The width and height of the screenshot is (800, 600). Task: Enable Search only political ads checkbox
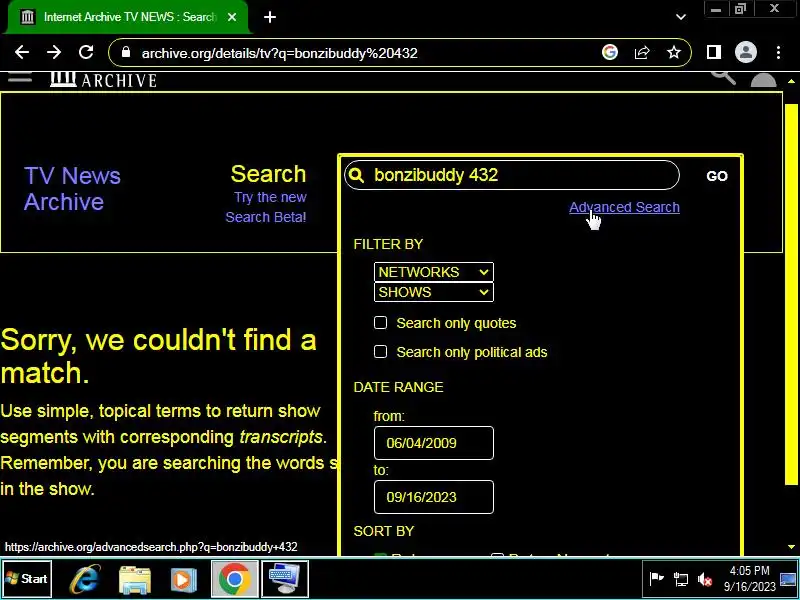coord(381,352)
